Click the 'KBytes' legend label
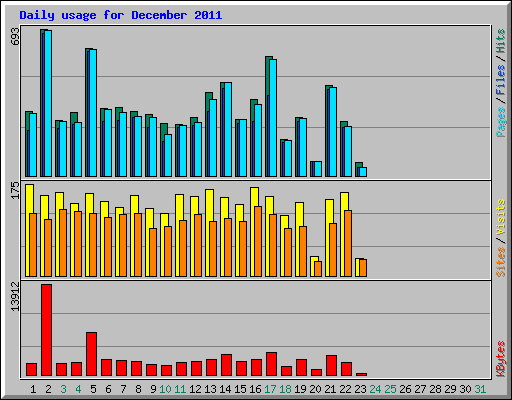Viewport: 512px width, 400px height. [x=500, y=359]
